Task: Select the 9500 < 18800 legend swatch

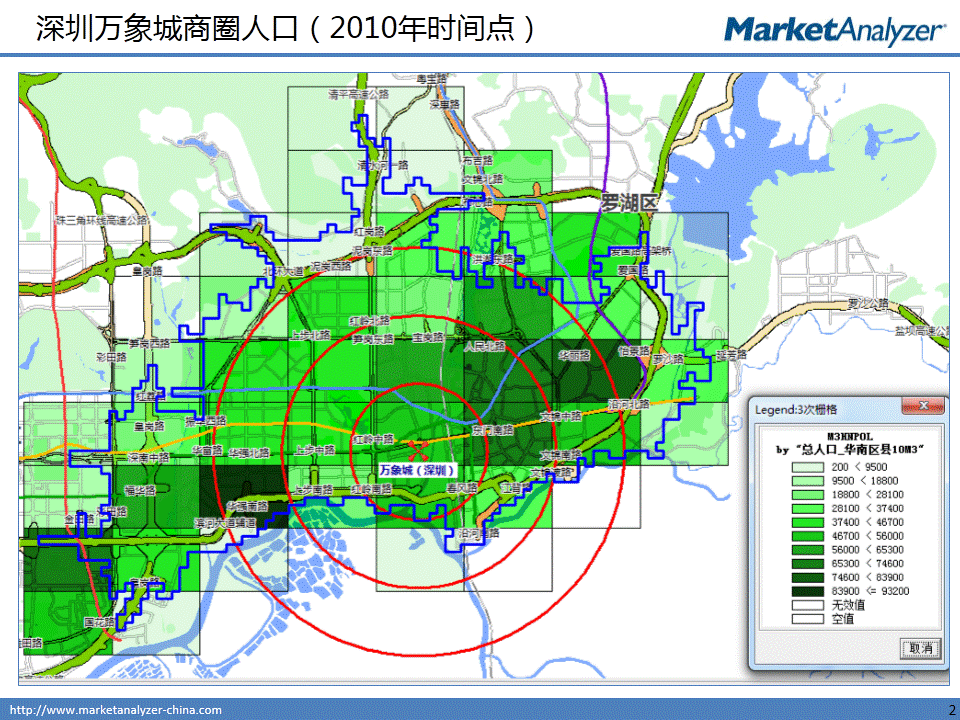Action: [x=810, y=480]
